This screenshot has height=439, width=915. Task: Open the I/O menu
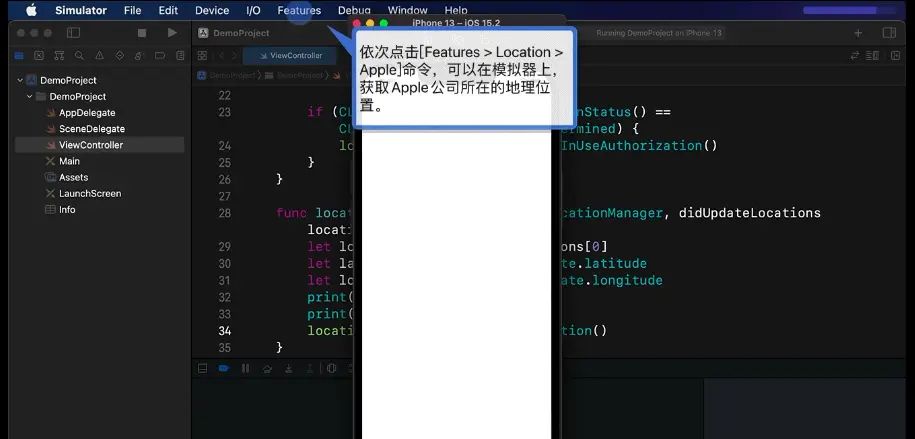[x=253, y=11]
